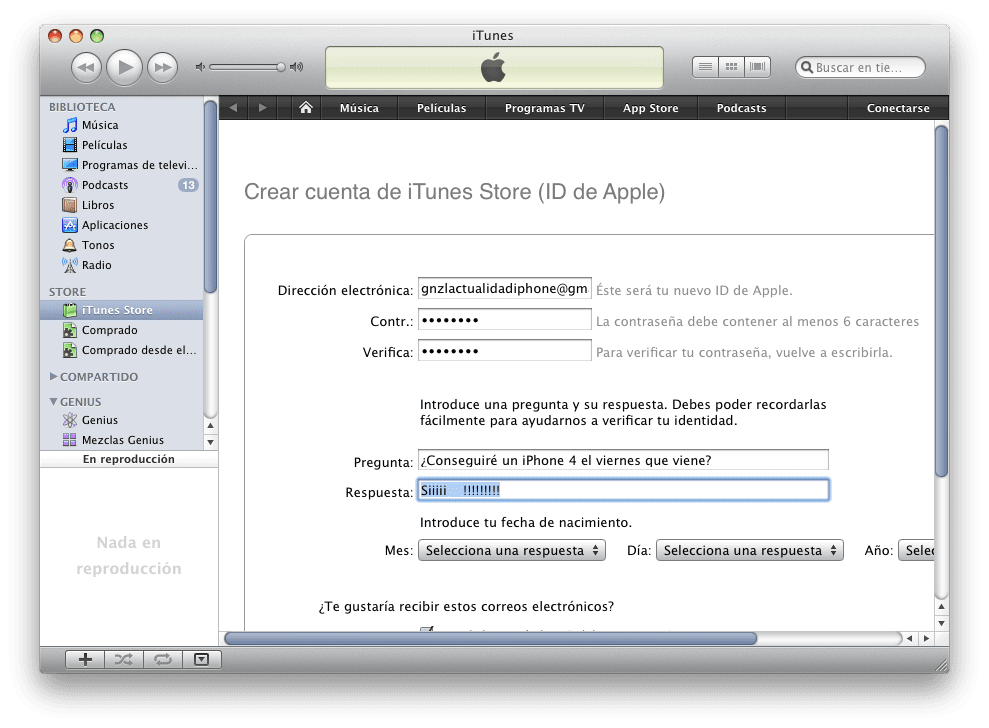Click the search magnifier icon
Screen dimensions: 989x728
click(x=806, y=67)
